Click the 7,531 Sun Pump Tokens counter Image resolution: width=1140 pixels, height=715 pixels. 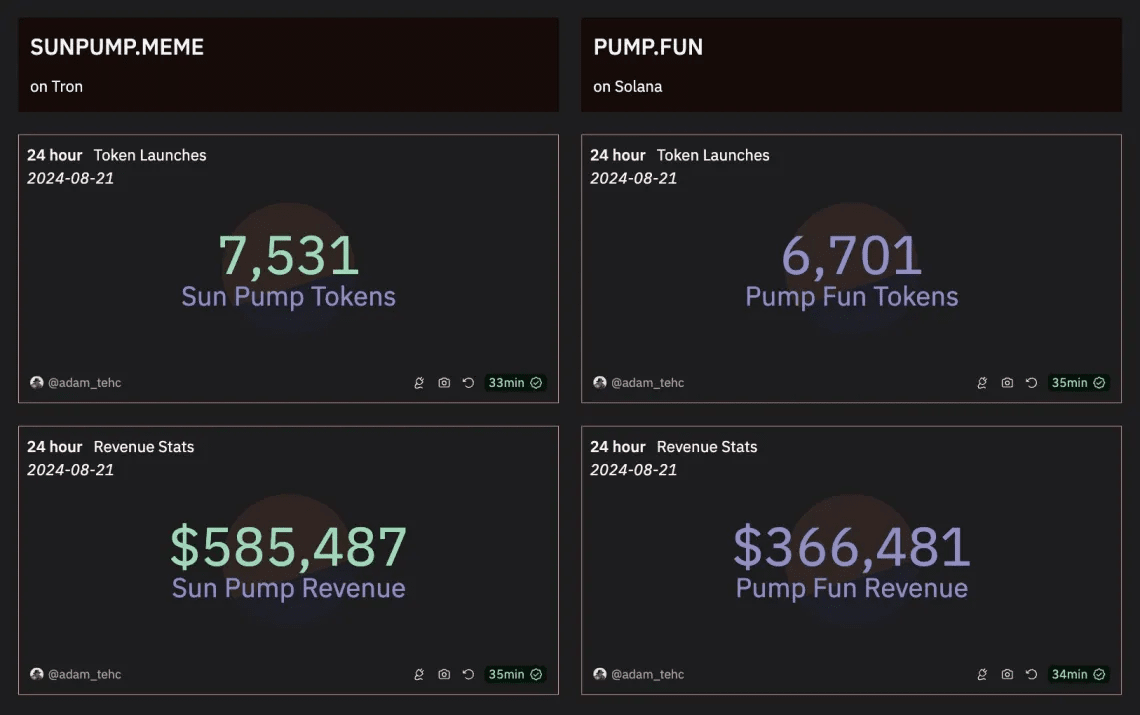(x=288, y=256)
